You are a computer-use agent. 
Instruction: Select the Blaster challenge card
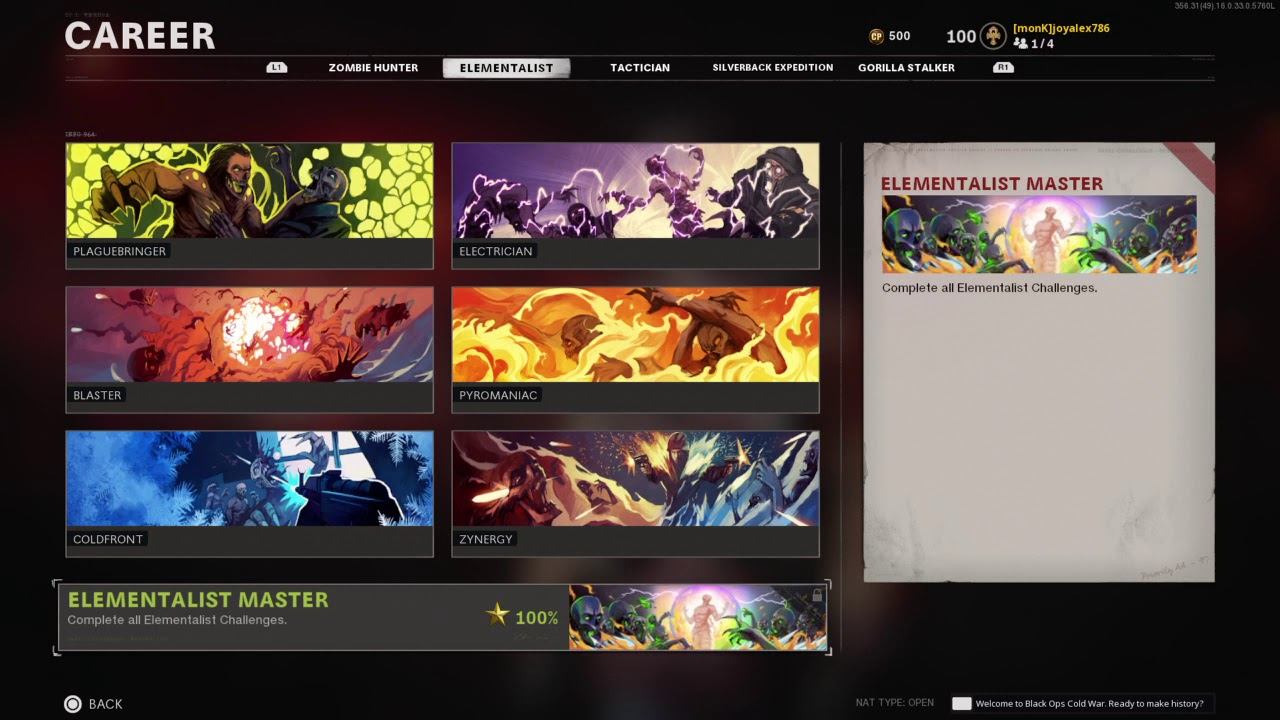[249, 350]
